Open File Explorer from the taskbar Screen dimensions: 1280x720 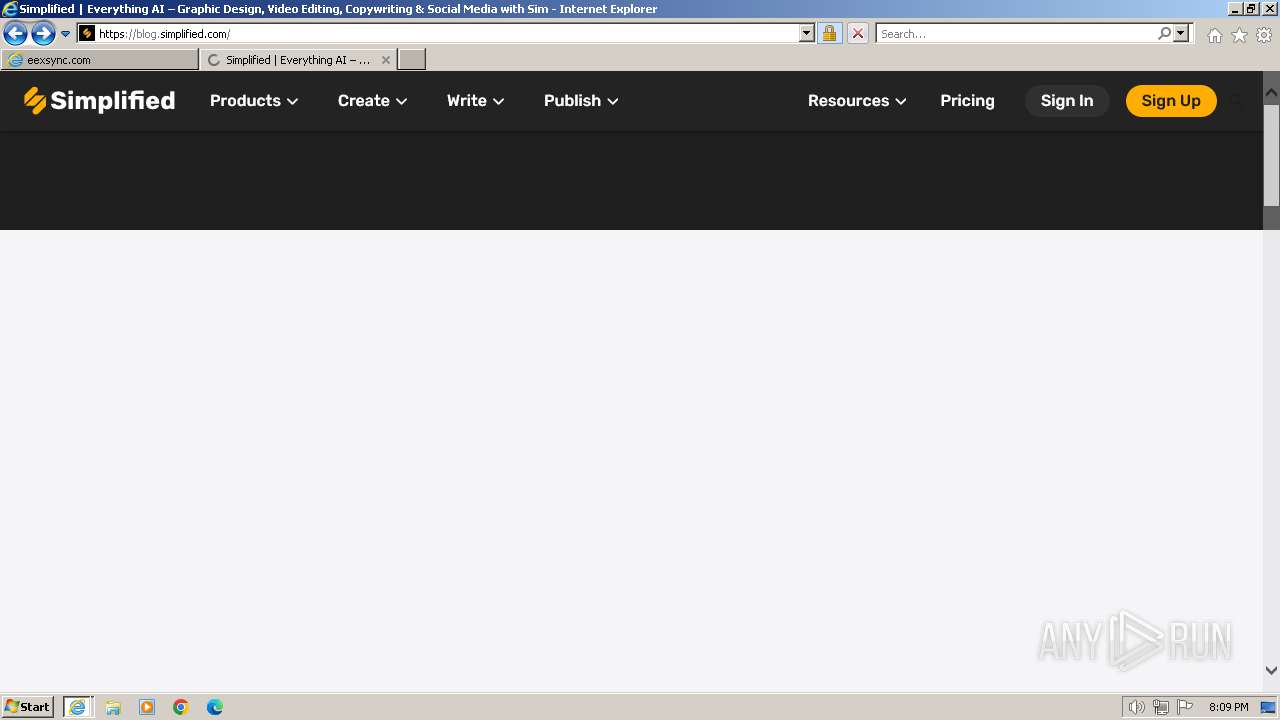click(113, 707)
